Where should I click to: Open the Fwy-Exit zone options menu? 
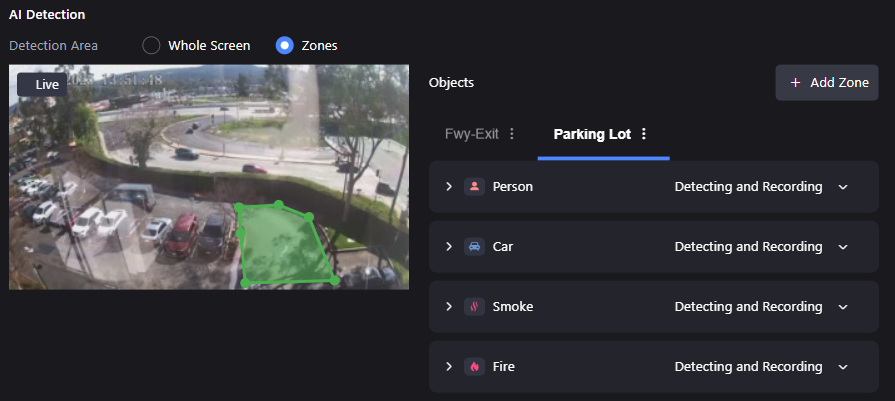512,134
